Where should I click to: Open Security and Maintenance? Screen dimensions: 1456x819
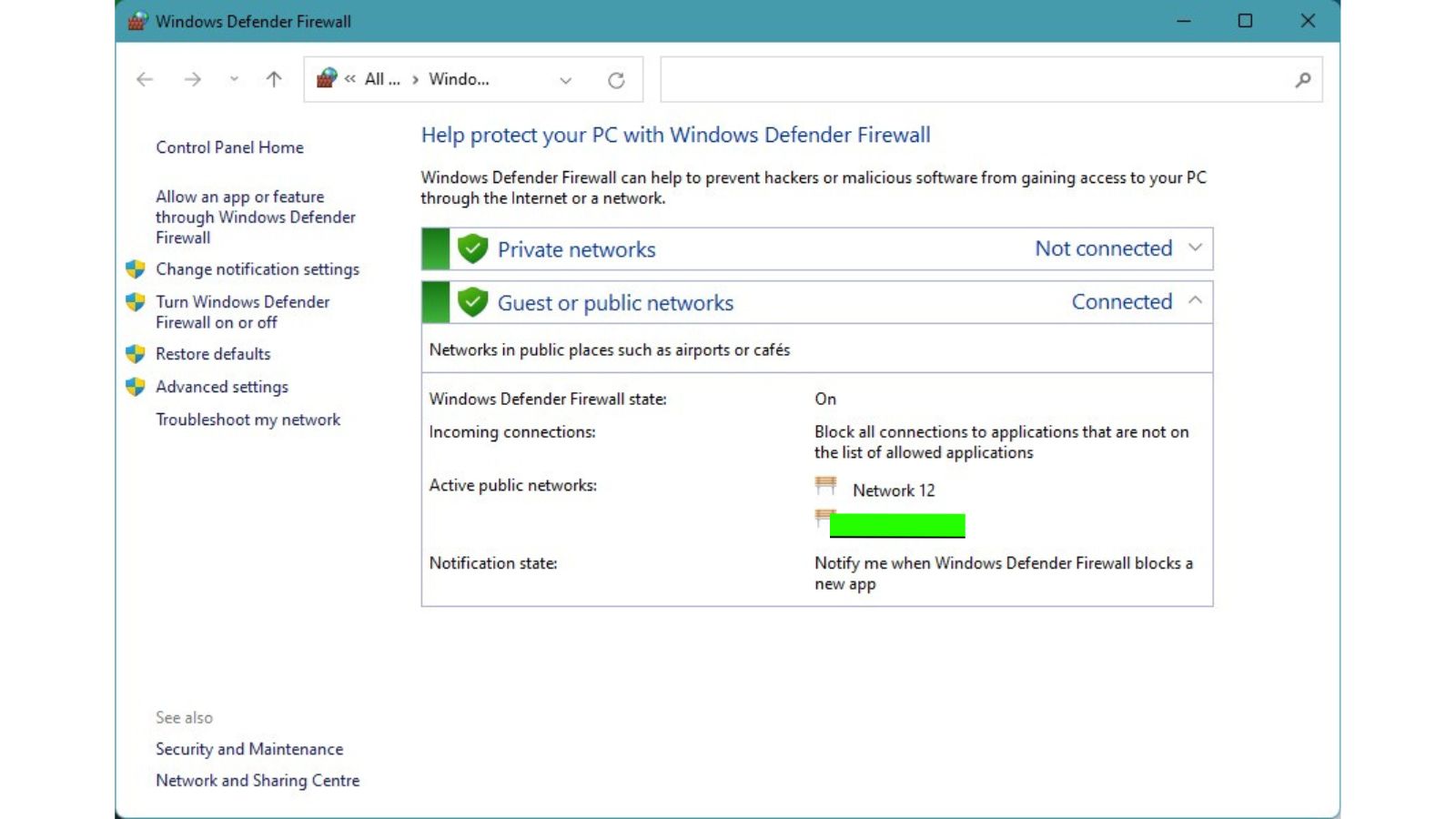249,749
